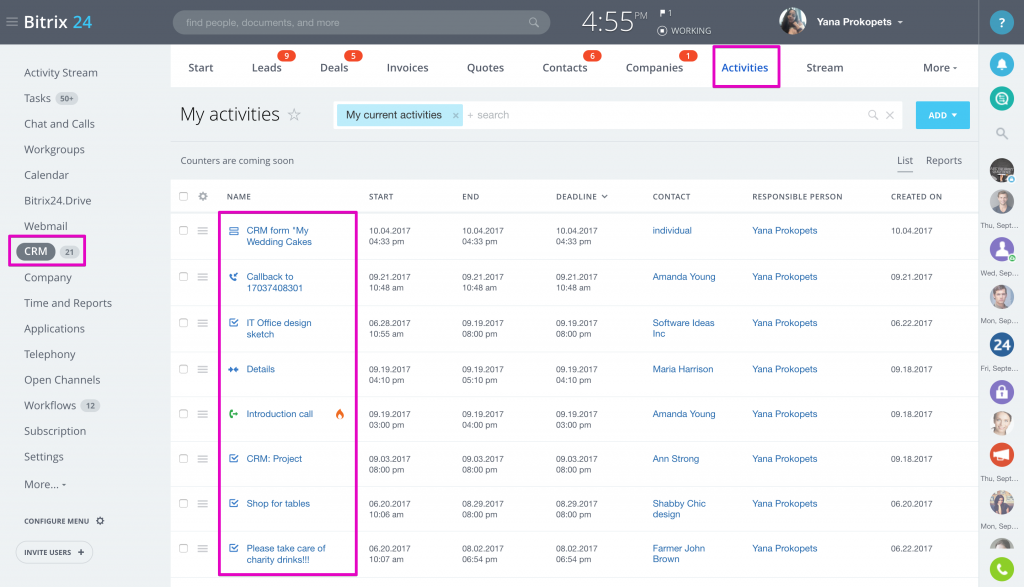Open row menu for IT Office design sketch

(202, 323)
